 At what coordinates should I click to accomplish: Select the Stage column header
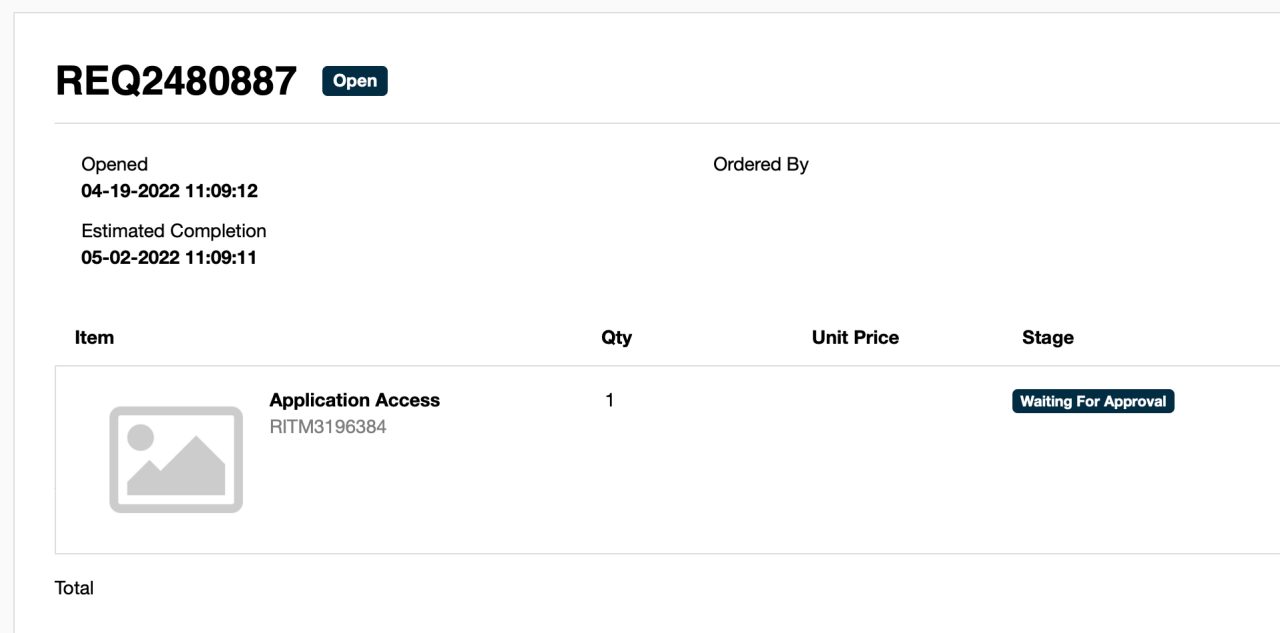pos(1047,337)
